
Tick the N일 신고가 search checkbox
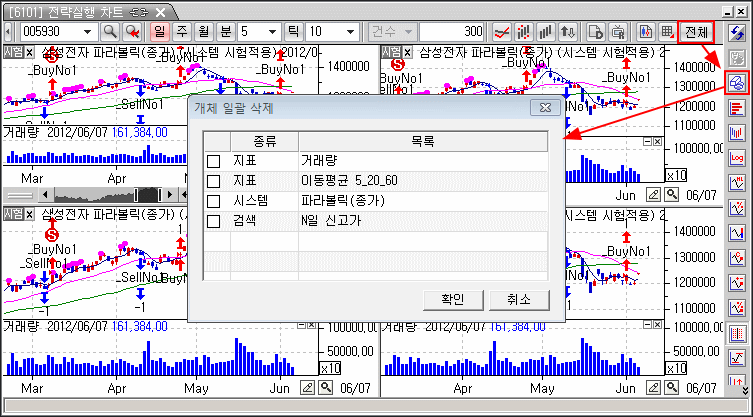213,221
